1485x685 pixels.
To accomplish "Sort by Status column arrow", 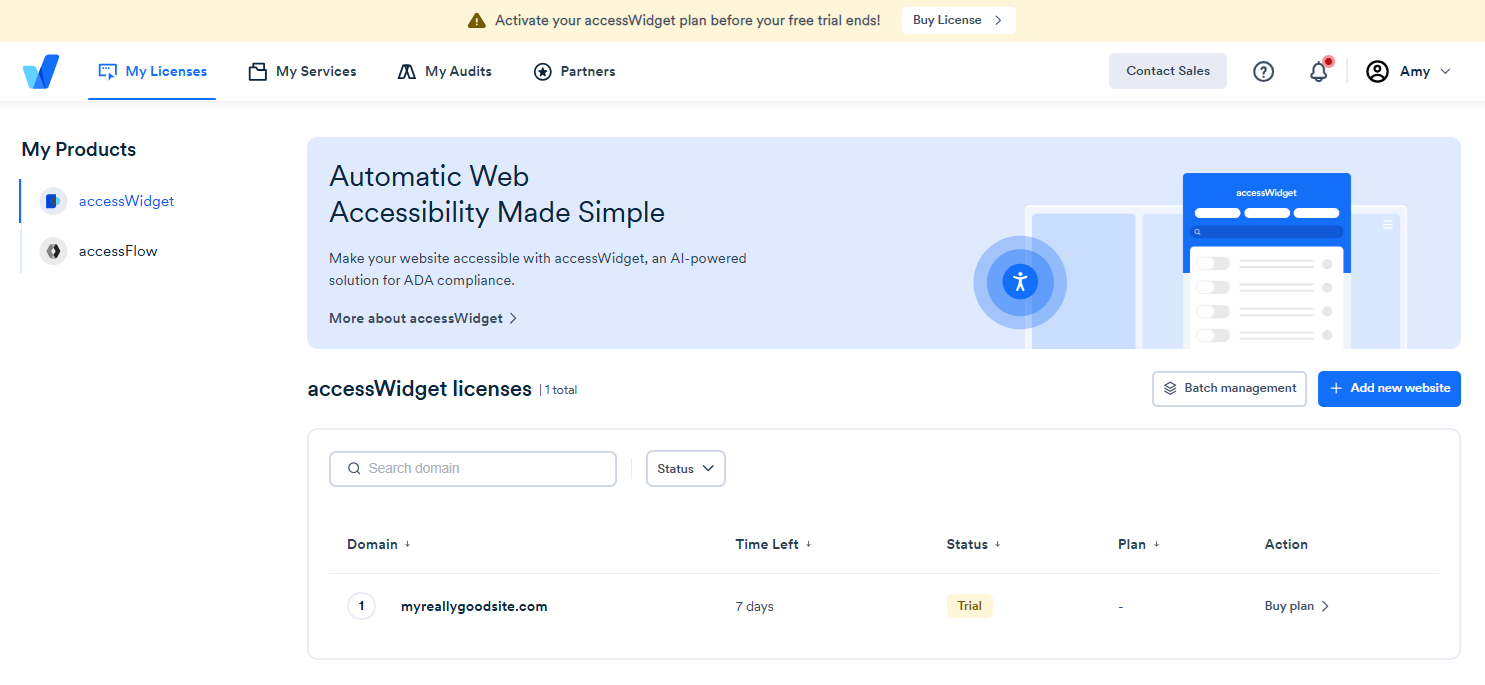I will (x=997, y=545).
